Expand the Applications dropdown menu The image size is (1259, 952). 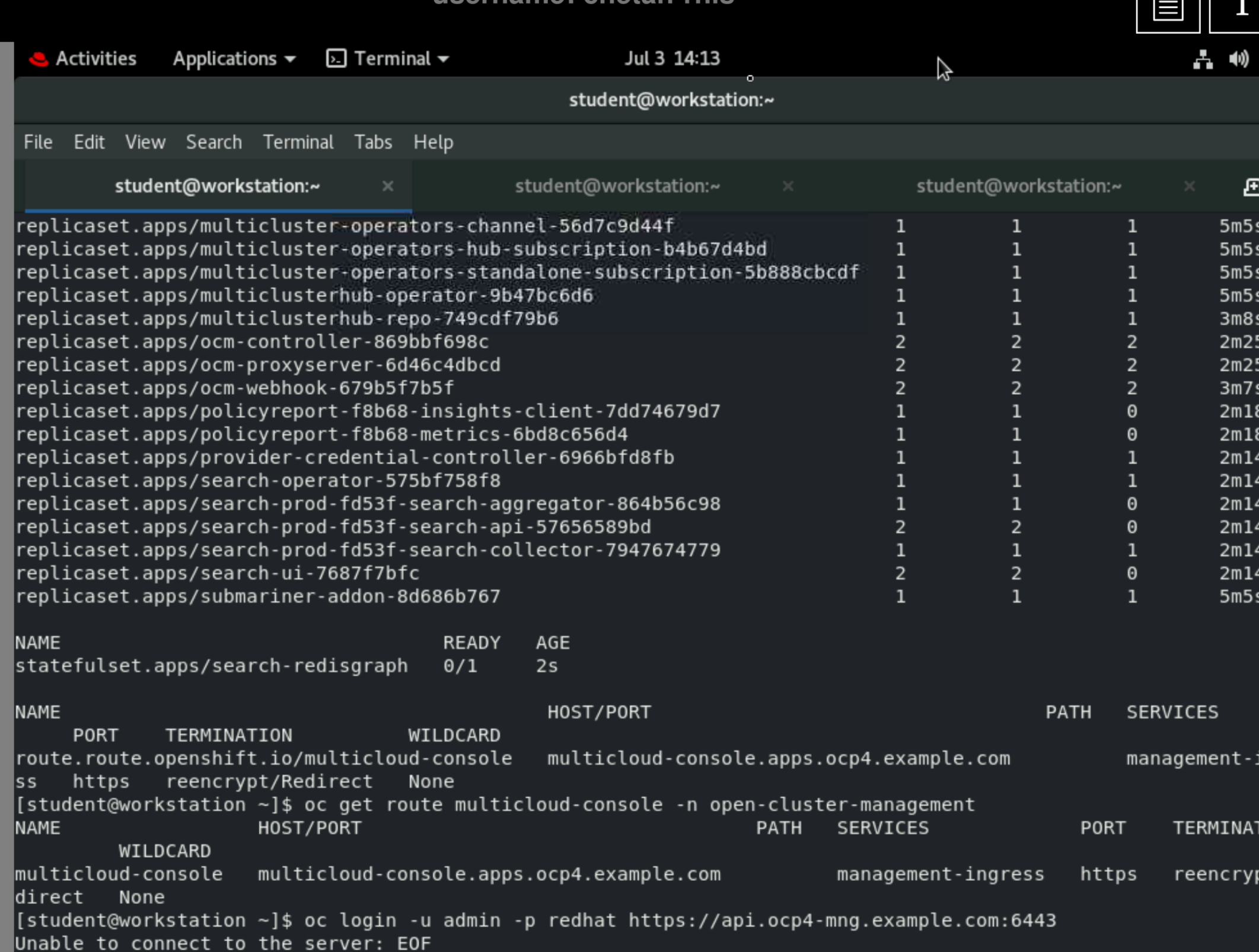pyautogui.click(x=234, y=59)
